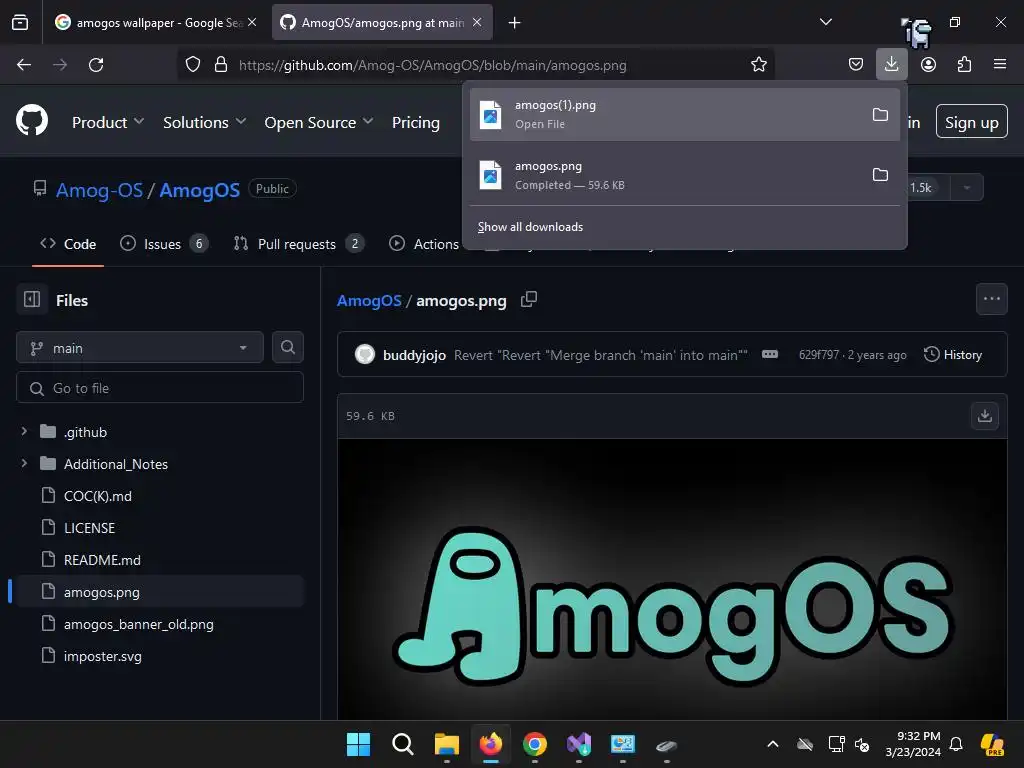Open the LICENSE file
This screenshot has width=1024, height=768.
89,528
